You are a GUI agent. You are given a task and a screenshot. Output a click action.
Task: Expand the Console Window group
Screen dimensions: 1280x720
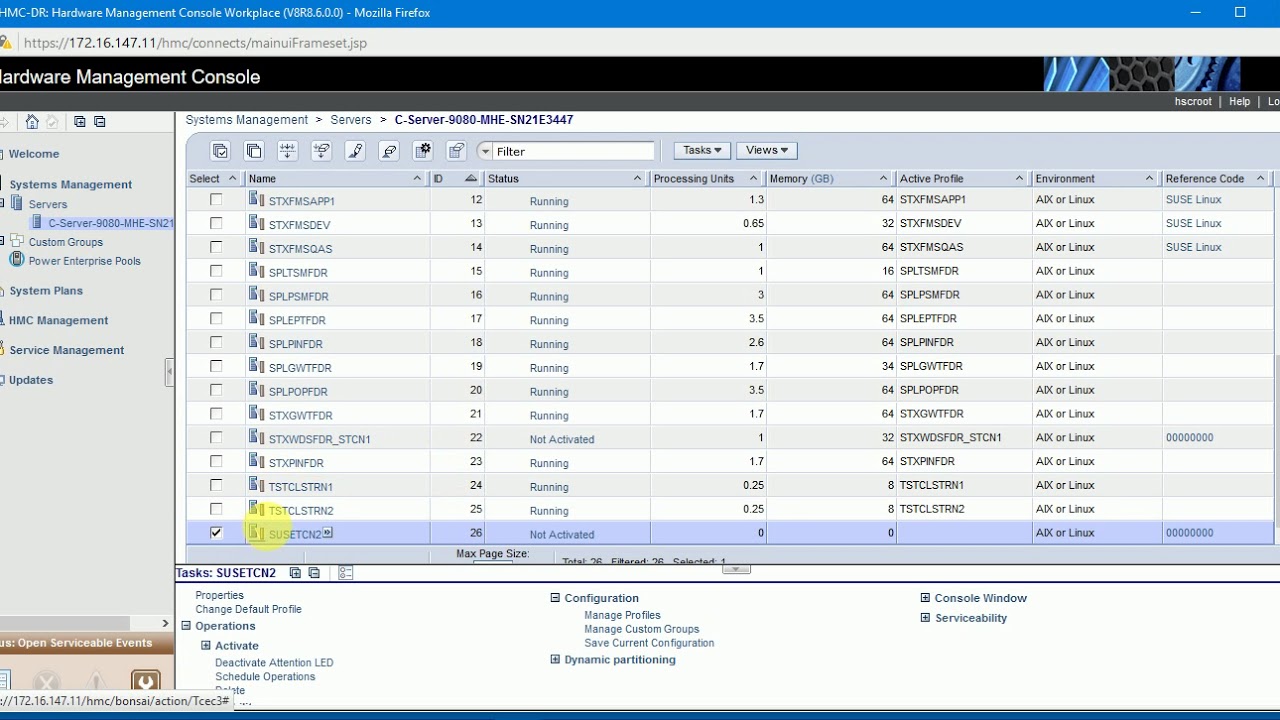click(925, 598)
